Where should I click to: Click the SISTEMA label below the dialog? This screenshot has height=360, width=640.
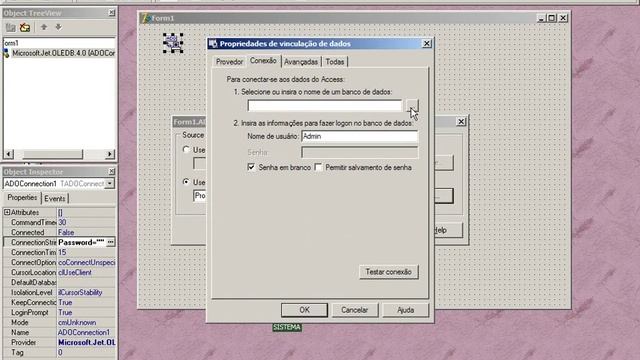tap(287, 327)
